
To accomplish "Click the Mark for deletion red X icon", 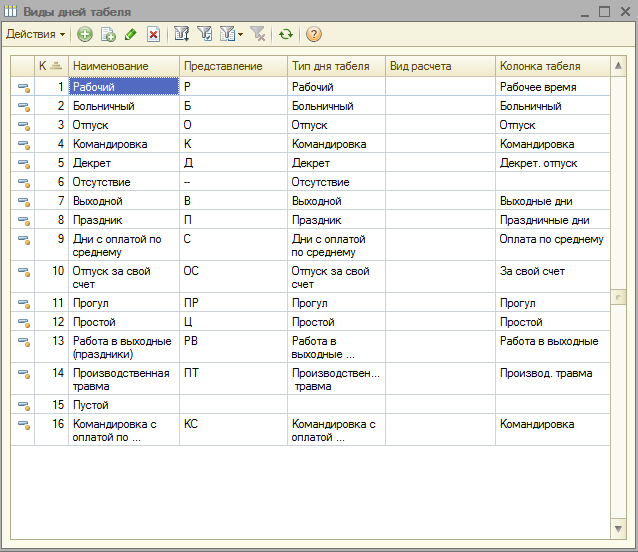I will click(x=153, y=34).
